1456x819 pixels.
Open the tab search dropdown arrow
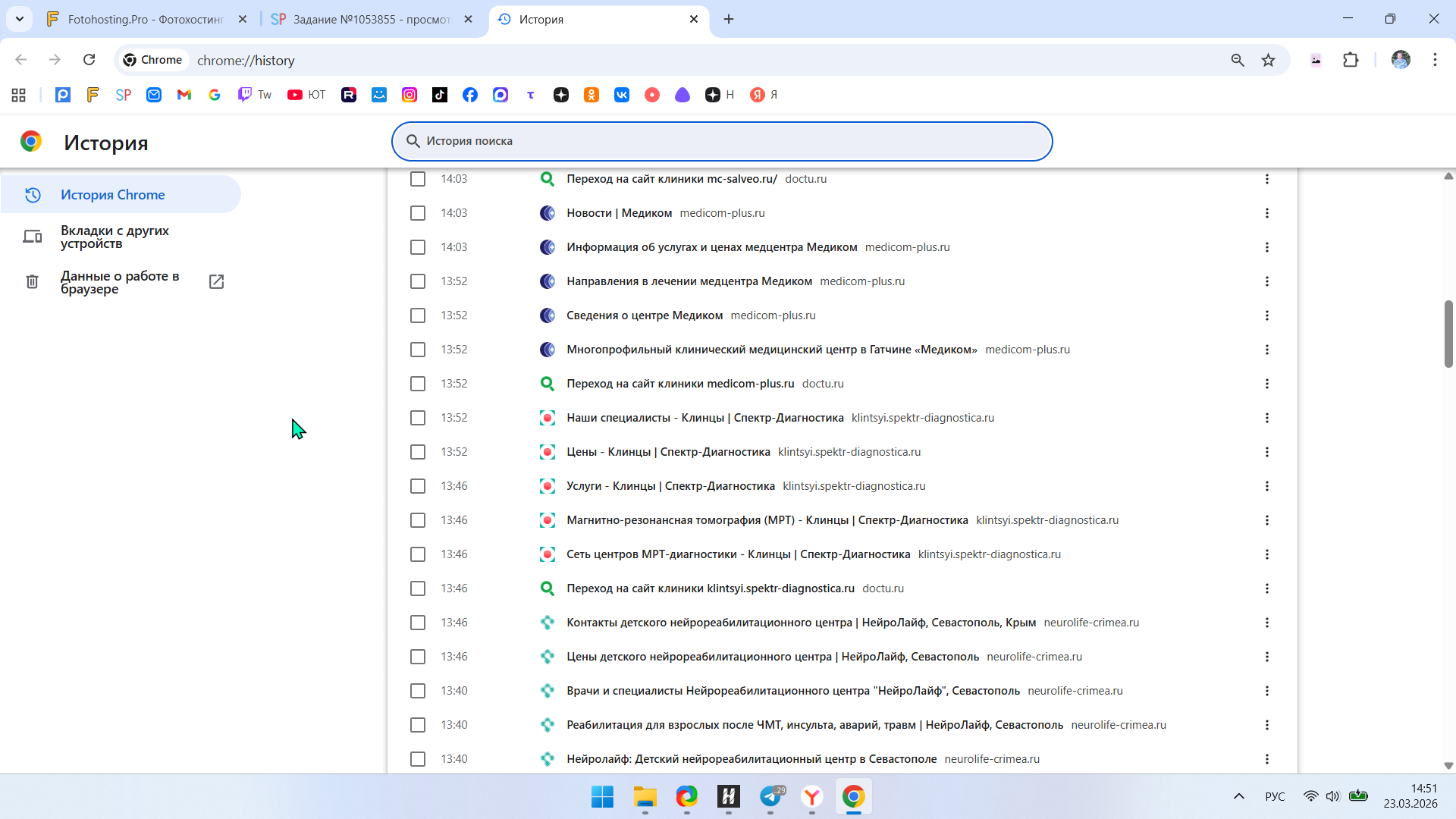coord(20,19)
